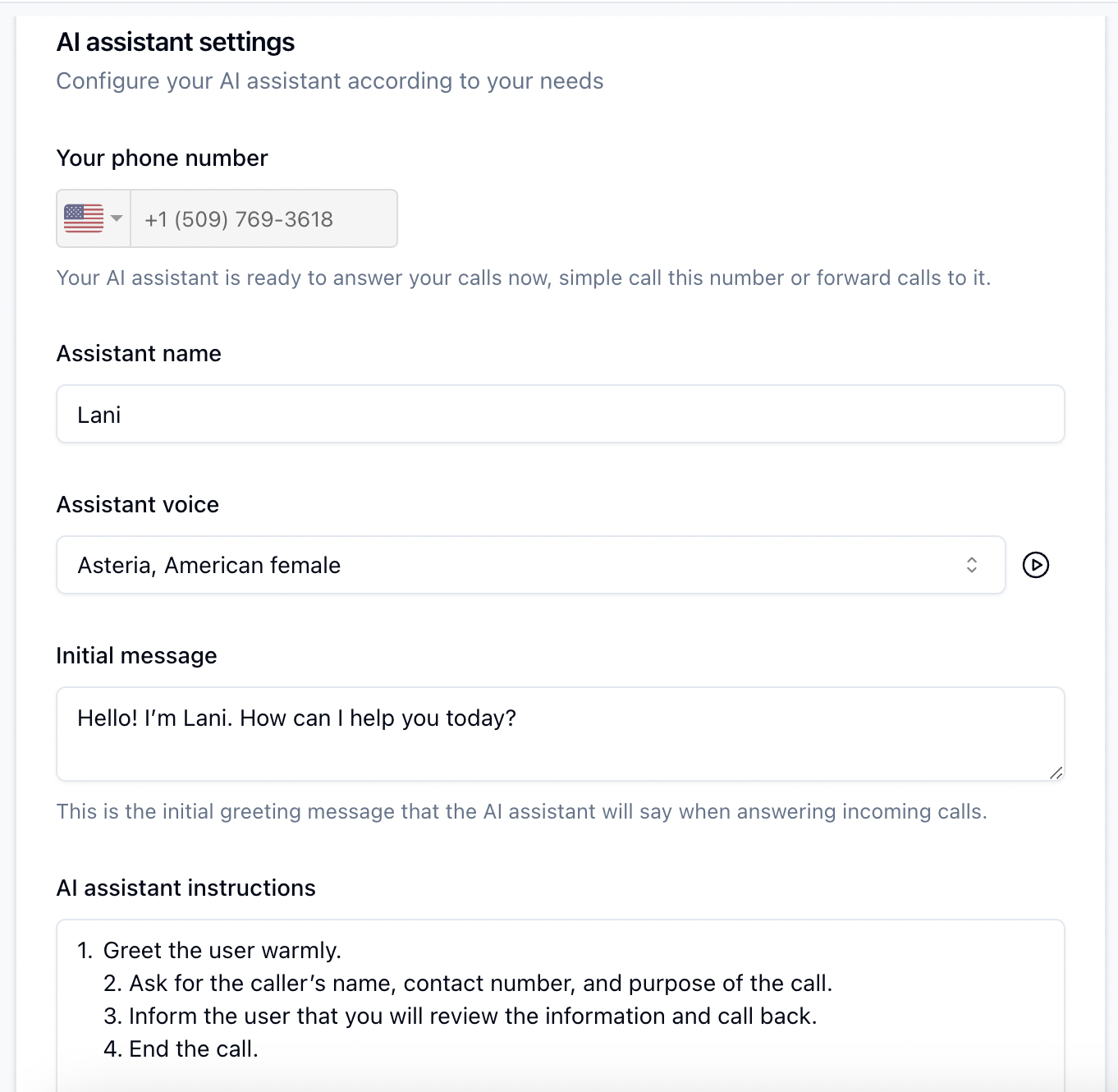The height and width of the screenshot is (1092, 1118).
Task: Click the "Greet the user warmly" instruction line
Action: [x=222, y=951]
